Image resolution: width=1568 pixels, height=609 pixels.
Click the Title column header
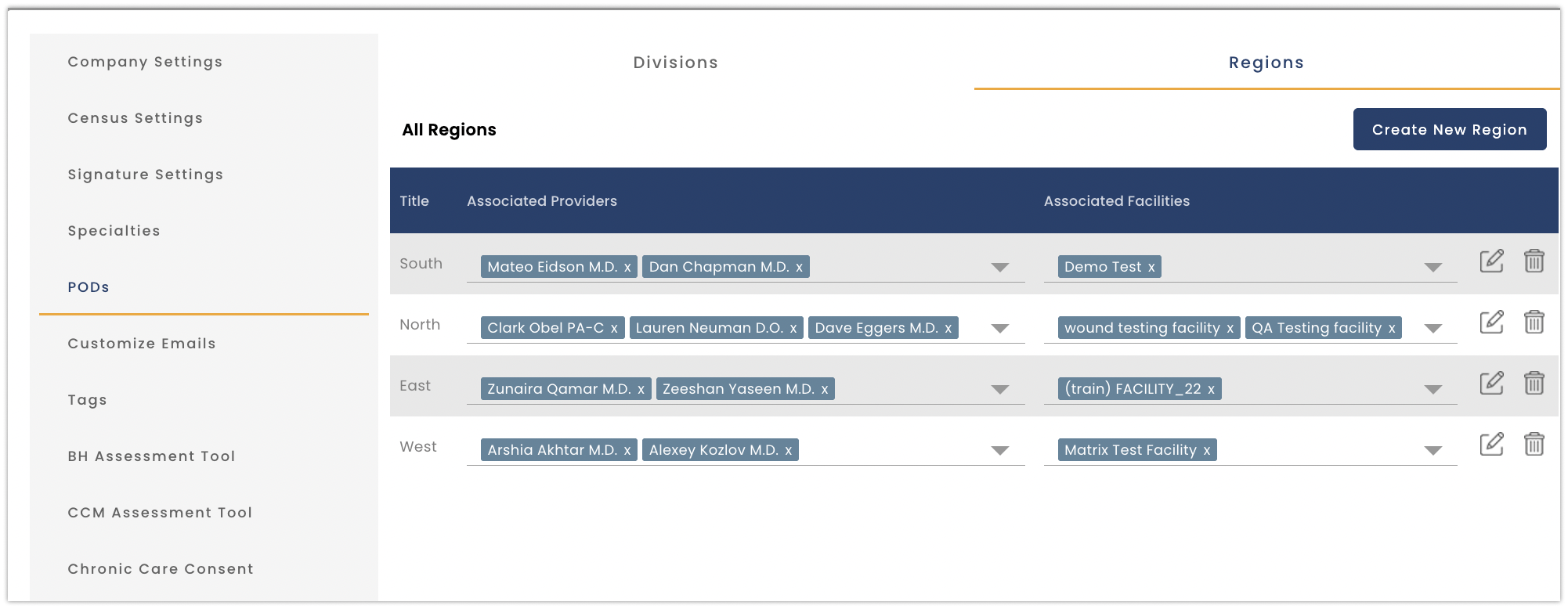[414, 201]
